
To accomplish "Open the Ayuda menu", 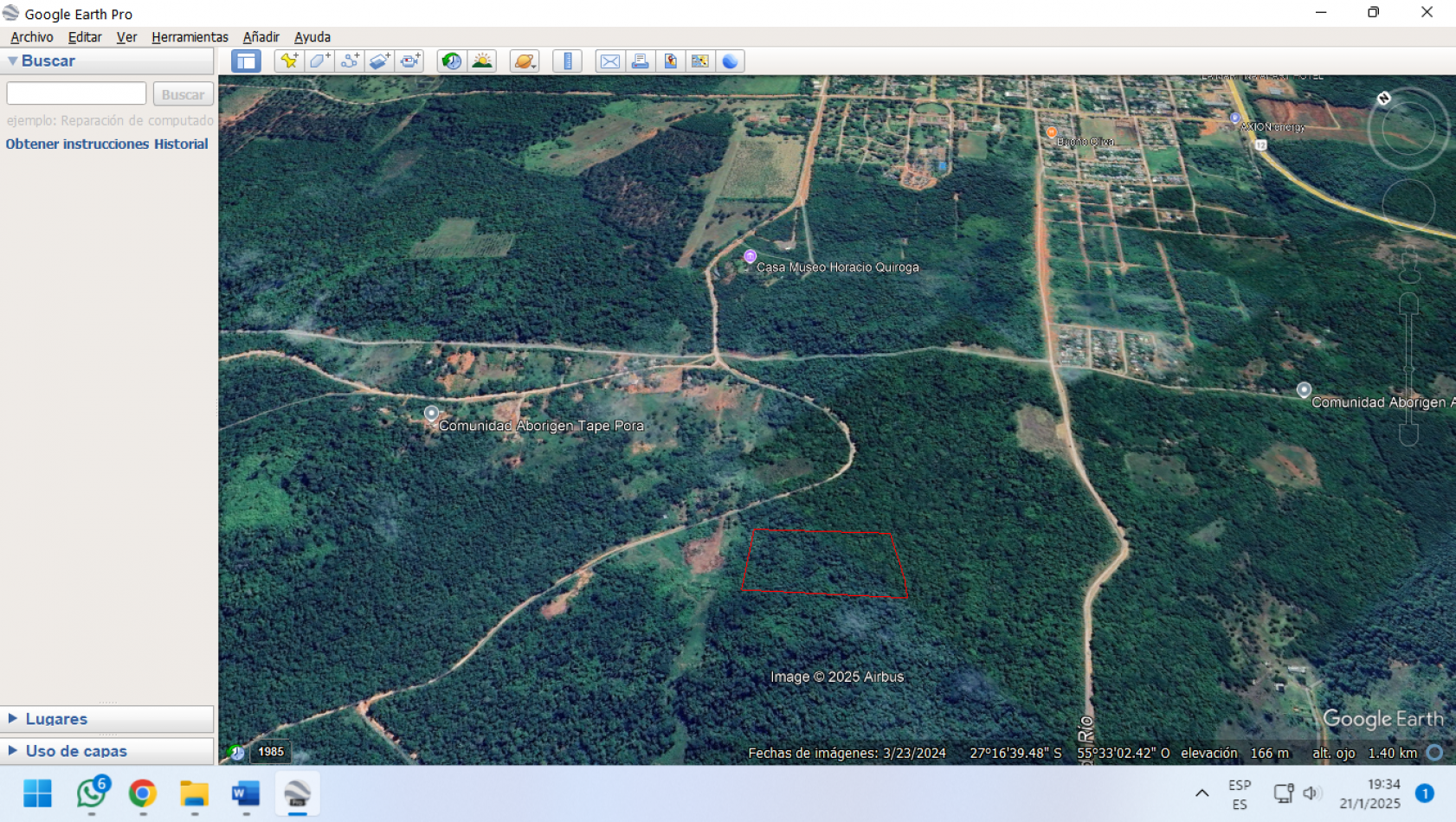I will 312,37.
